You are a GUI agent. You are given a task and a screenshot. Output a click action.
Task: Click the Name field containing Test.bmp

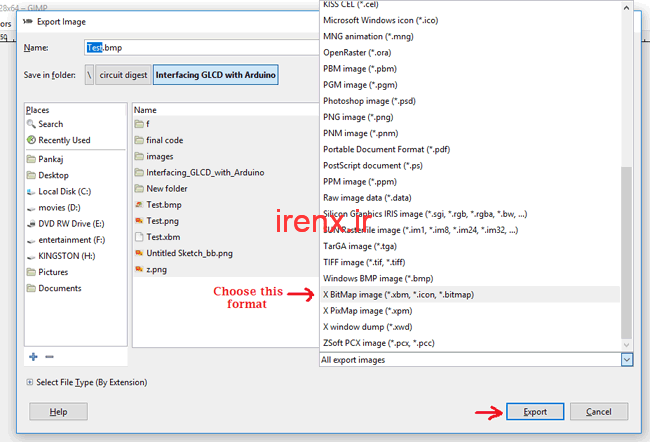pos(201,48)
